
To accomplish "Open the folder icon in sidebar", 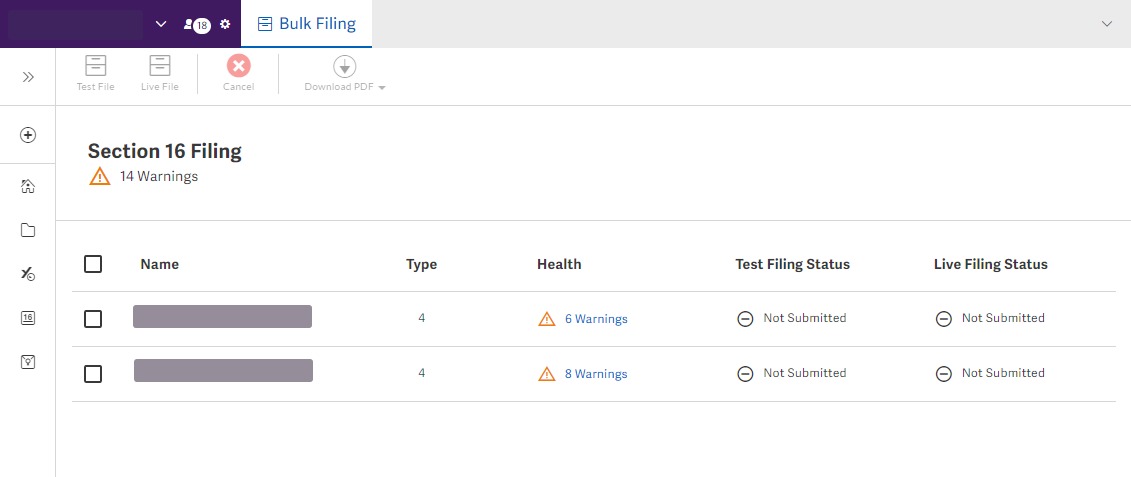I will point(28,230).
